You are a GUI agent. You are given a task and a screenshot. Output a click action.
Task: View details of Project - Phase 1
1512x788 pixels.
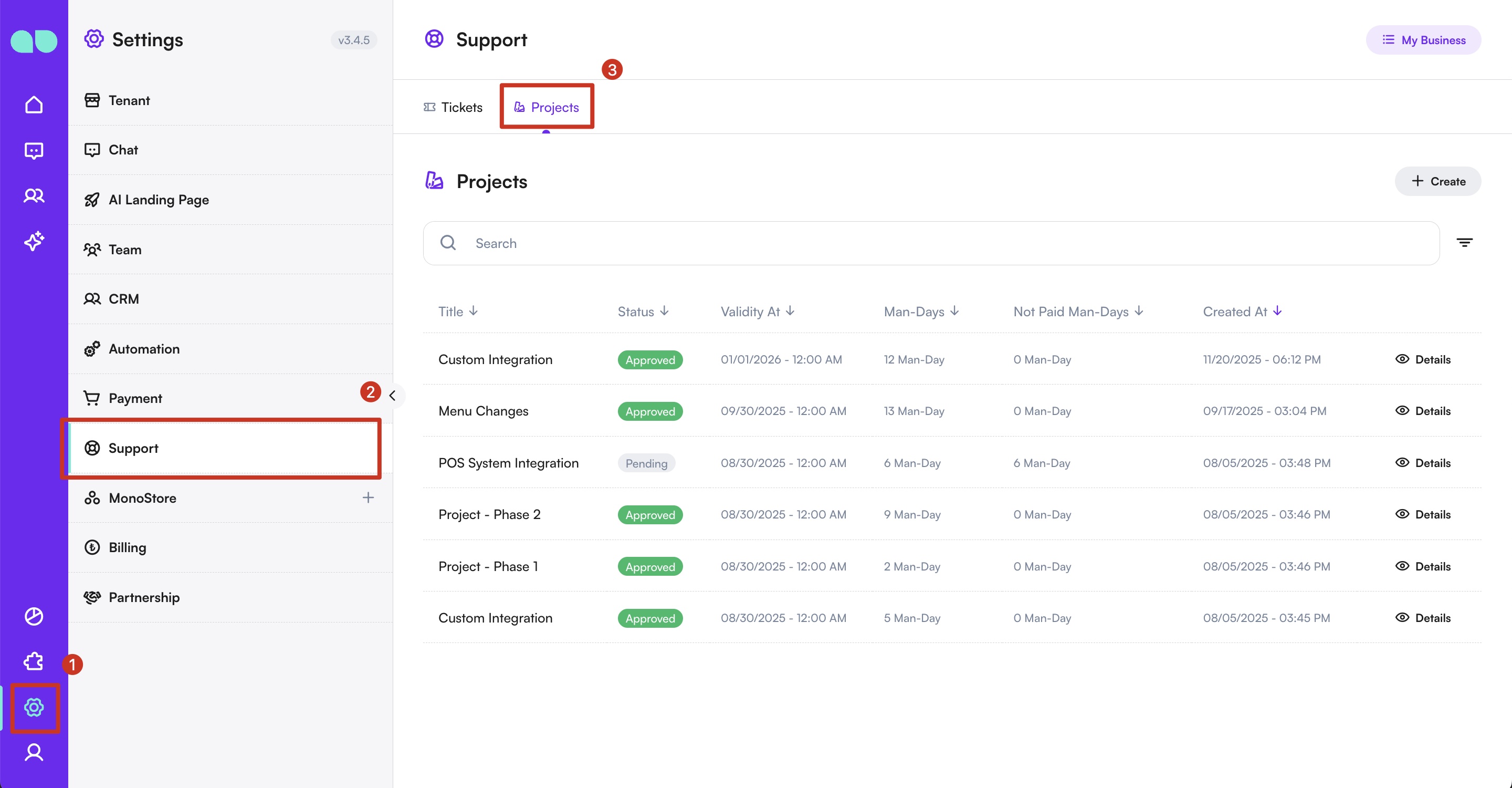[x=1423, y=566]
